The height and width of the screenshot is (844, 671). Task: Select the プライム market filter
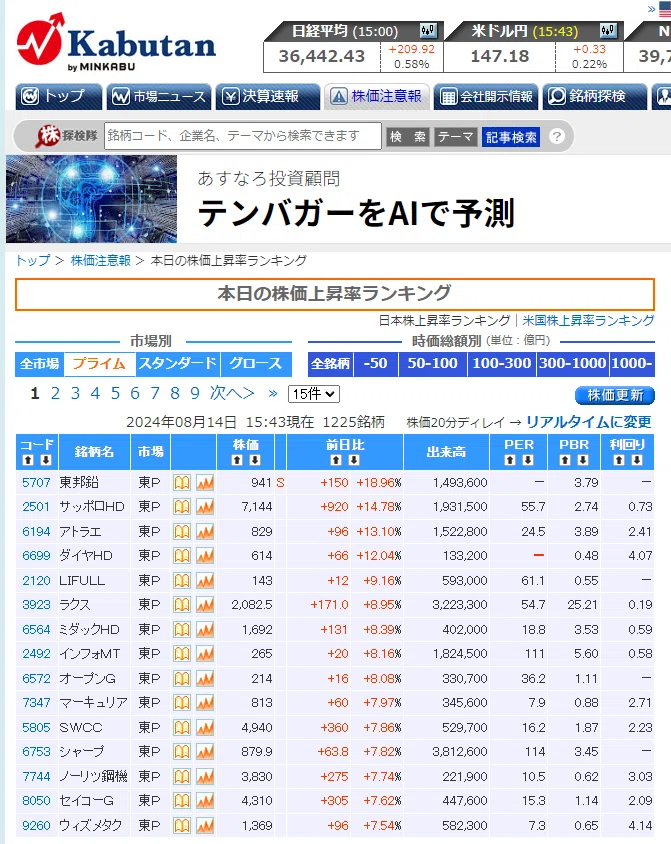tap(99, 364)
